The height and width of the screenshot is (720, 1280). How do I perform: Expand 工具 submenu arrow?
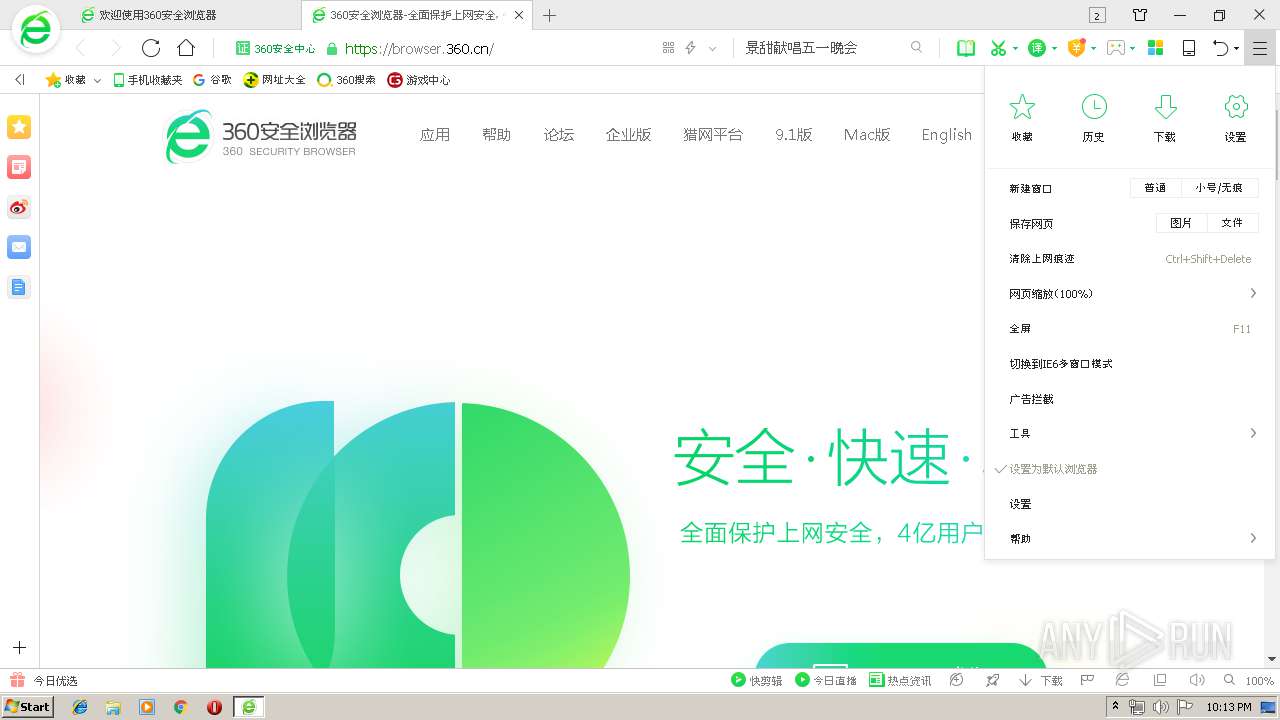(1253, 433)
